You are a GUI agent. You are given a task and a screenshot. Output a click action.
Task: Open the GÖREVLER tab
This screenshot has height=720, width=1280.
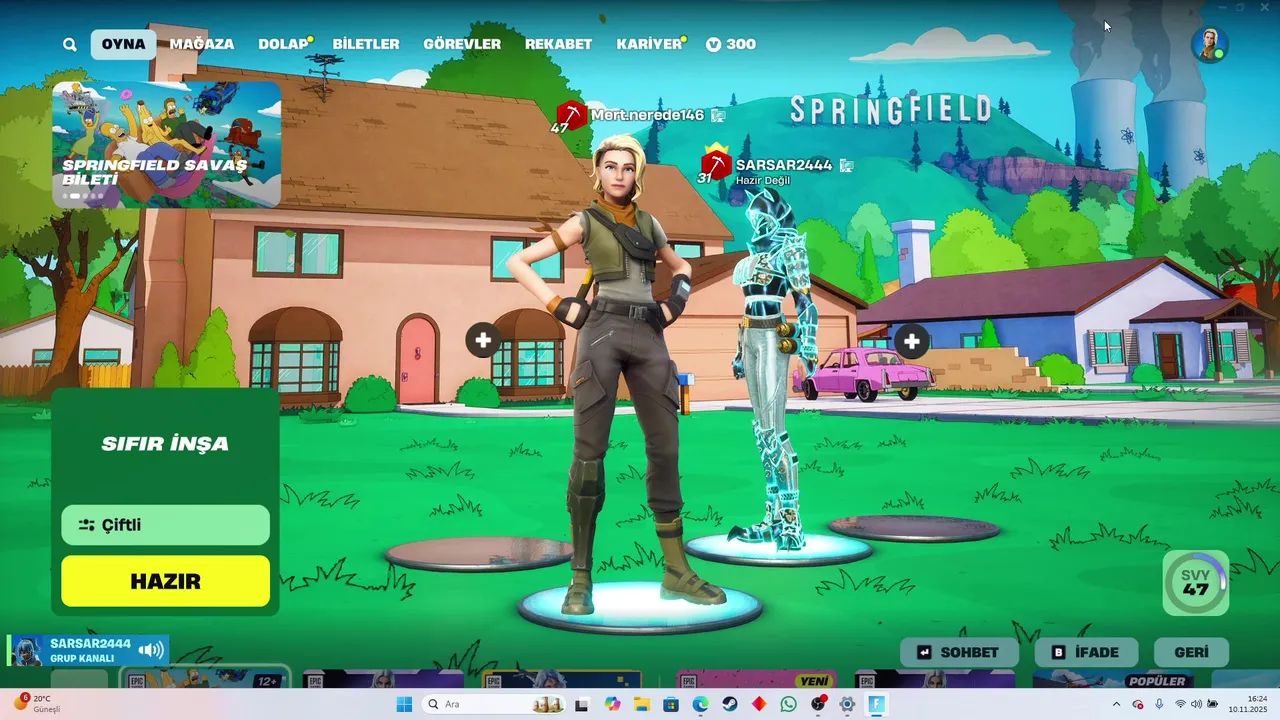462,44
